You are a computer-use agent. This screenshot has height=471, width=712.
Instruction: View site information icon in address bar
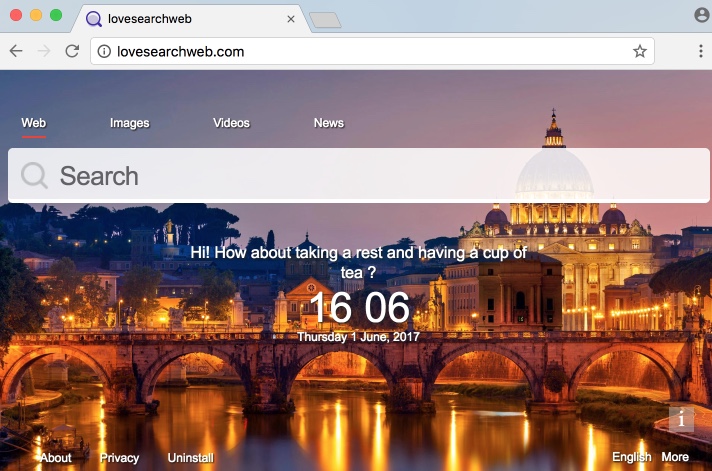click(104, 51)
